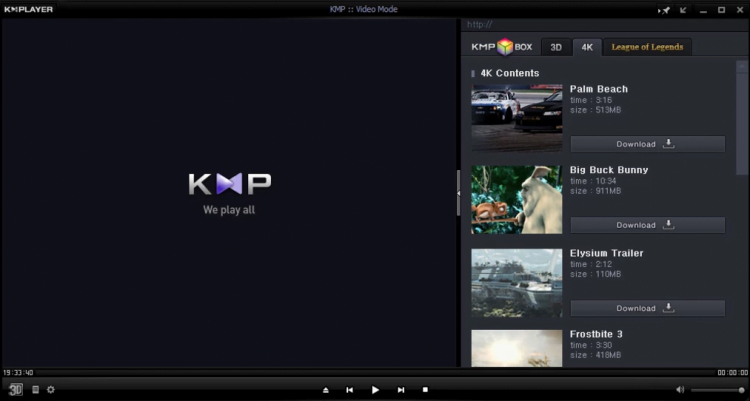The height and width of the screenshot is (401, 750).
Task: Click the eject/open file button
Action: point(326,390)
